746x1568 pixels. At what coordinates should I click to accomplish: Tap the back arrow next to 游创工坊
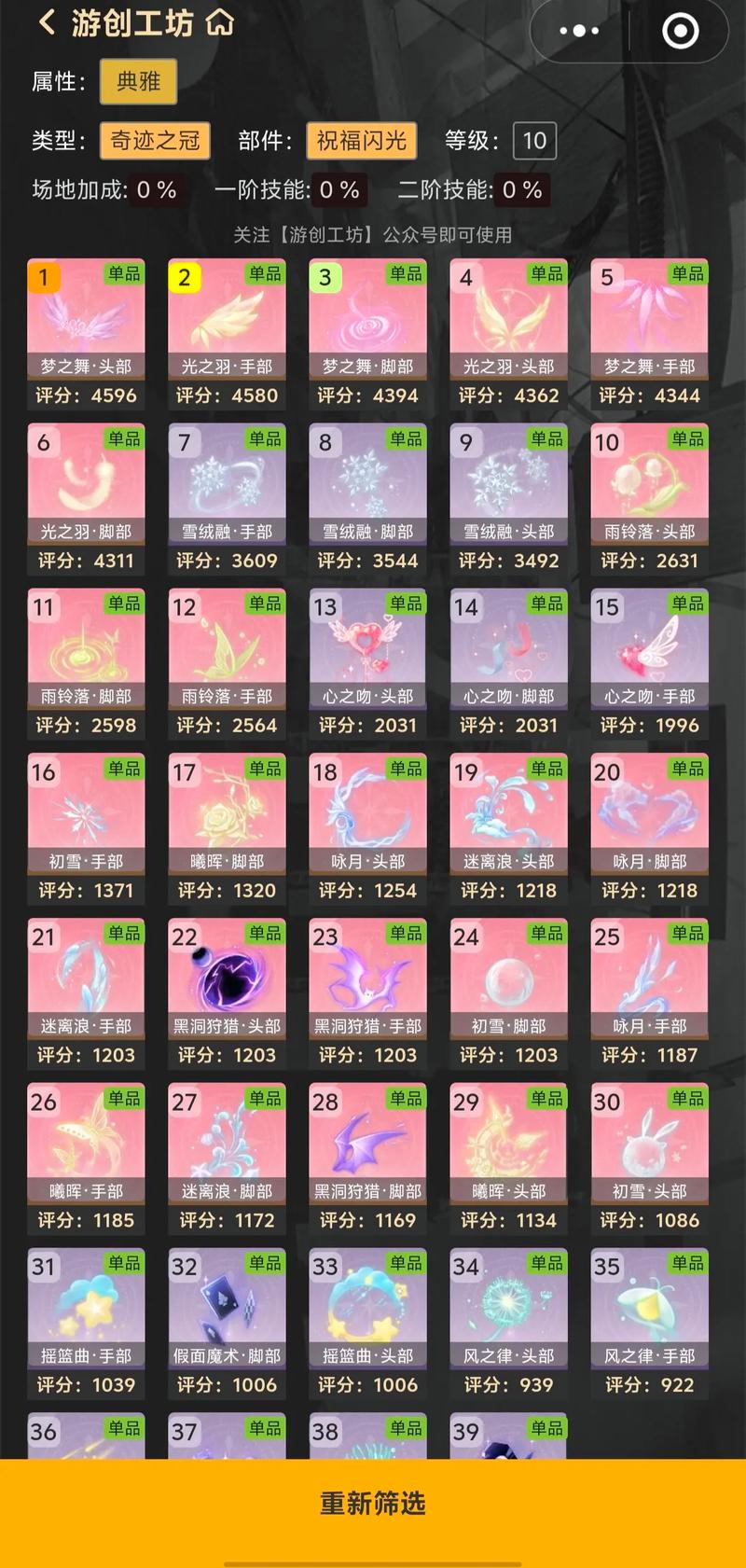point(47,22)
